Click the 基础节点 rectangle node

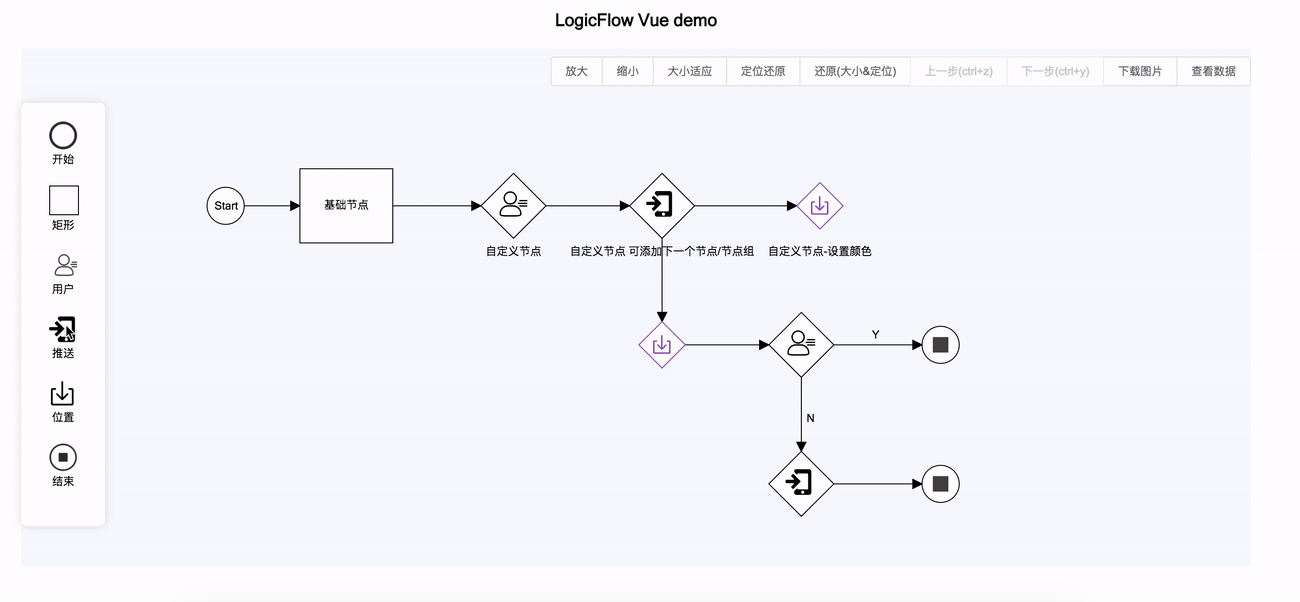click(345, 205)
